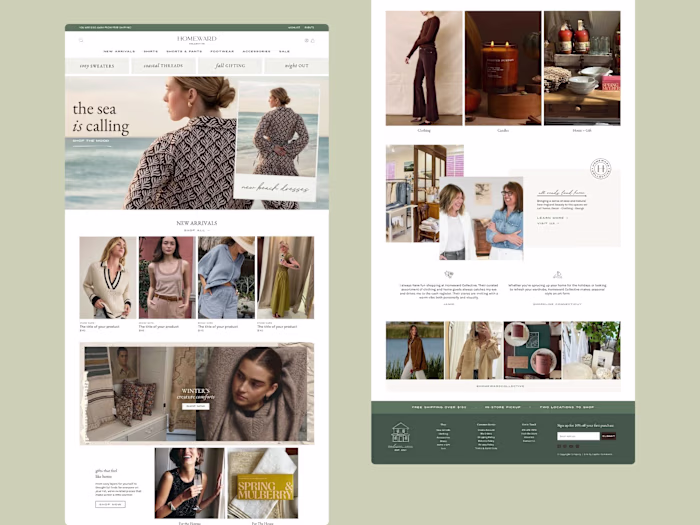Open the striped V-neck sweater product

click(x=108, y=278)
